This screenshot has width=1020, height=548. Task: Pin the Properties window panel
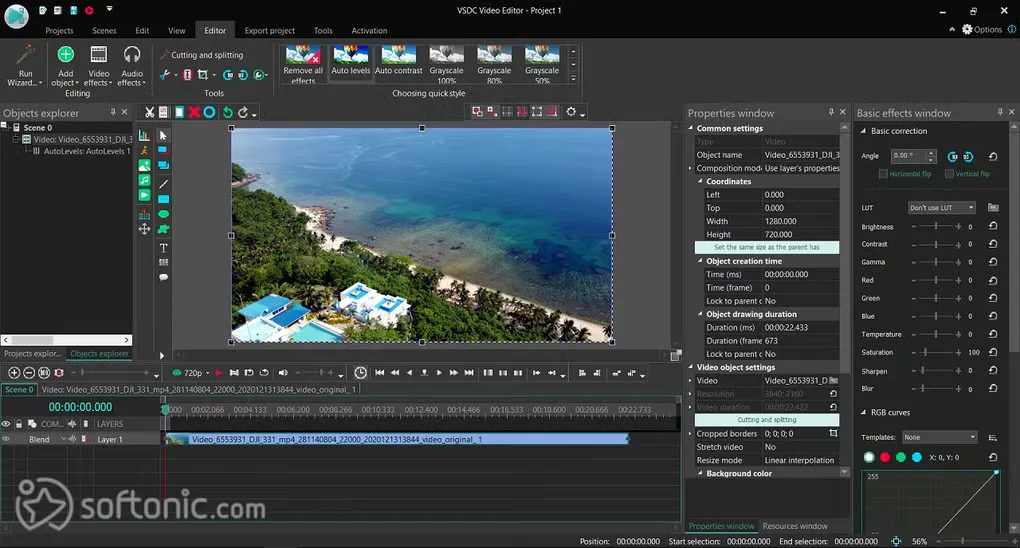[831, 112]
